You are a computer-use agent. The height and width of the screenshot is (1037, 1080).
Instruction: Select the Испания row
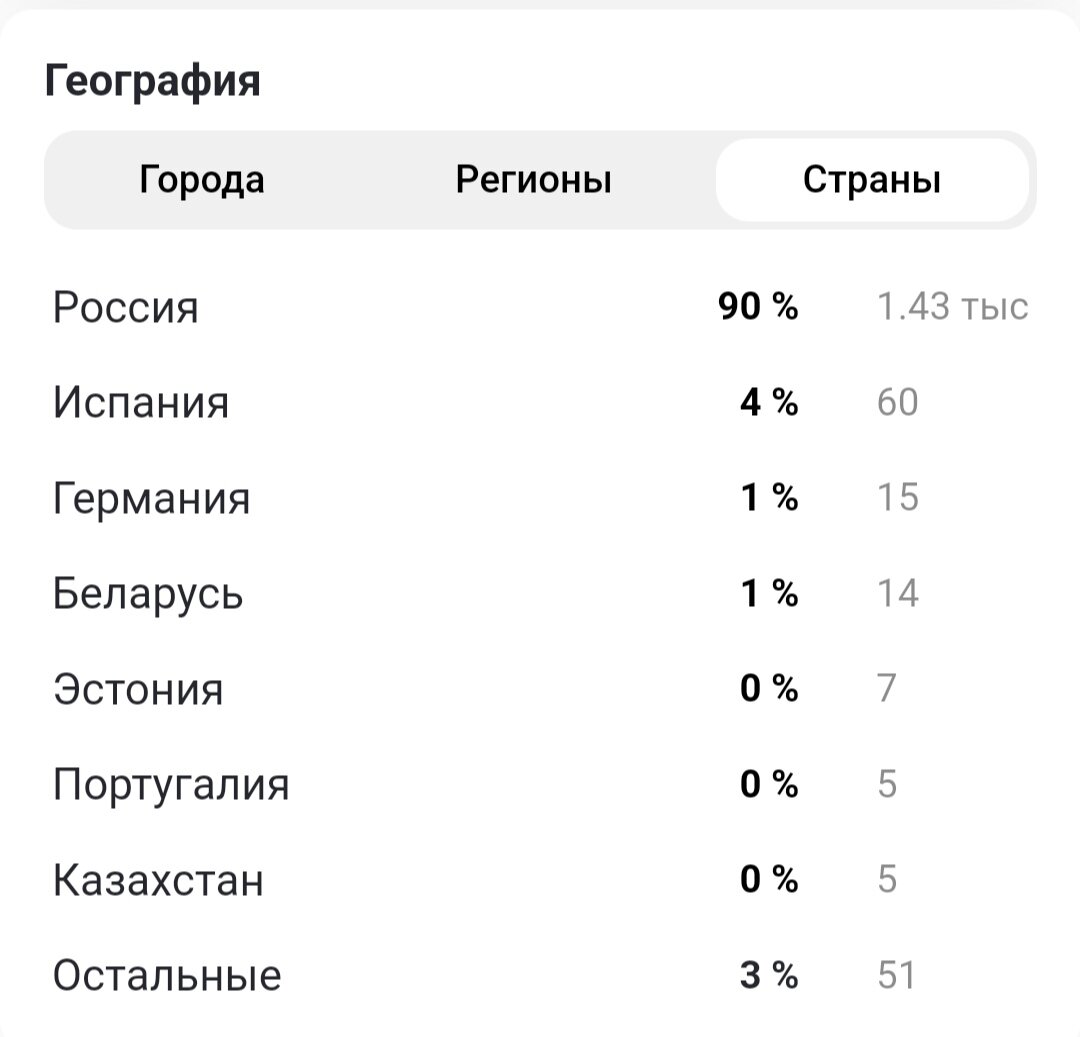[141, 402]
